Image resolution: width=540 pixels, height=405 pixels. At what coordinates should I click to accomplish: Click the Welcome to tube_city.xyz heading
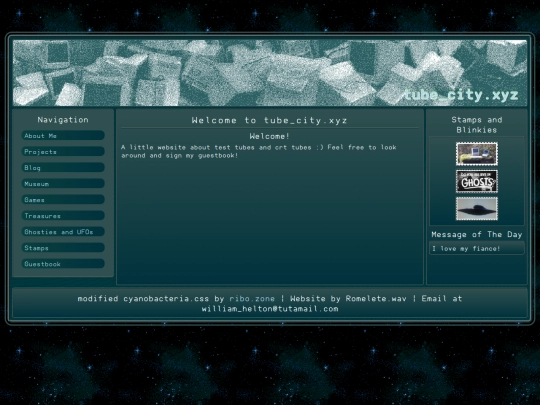click(x=269, y=120)
